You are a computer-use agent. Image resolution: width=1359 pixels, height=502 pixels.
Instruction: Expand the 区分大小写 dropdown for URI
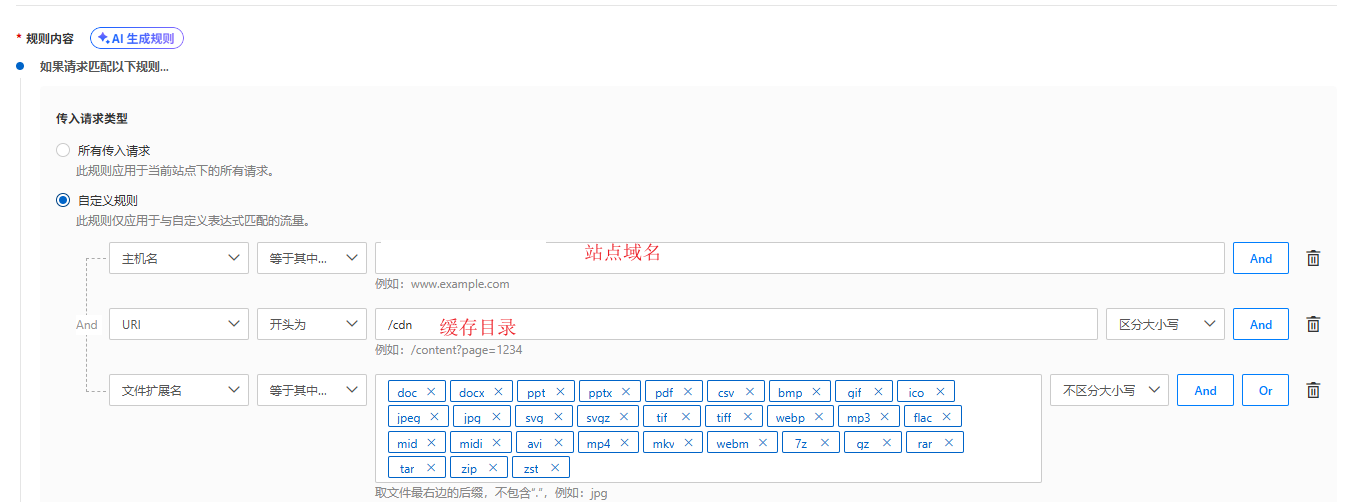point(1164,324)
